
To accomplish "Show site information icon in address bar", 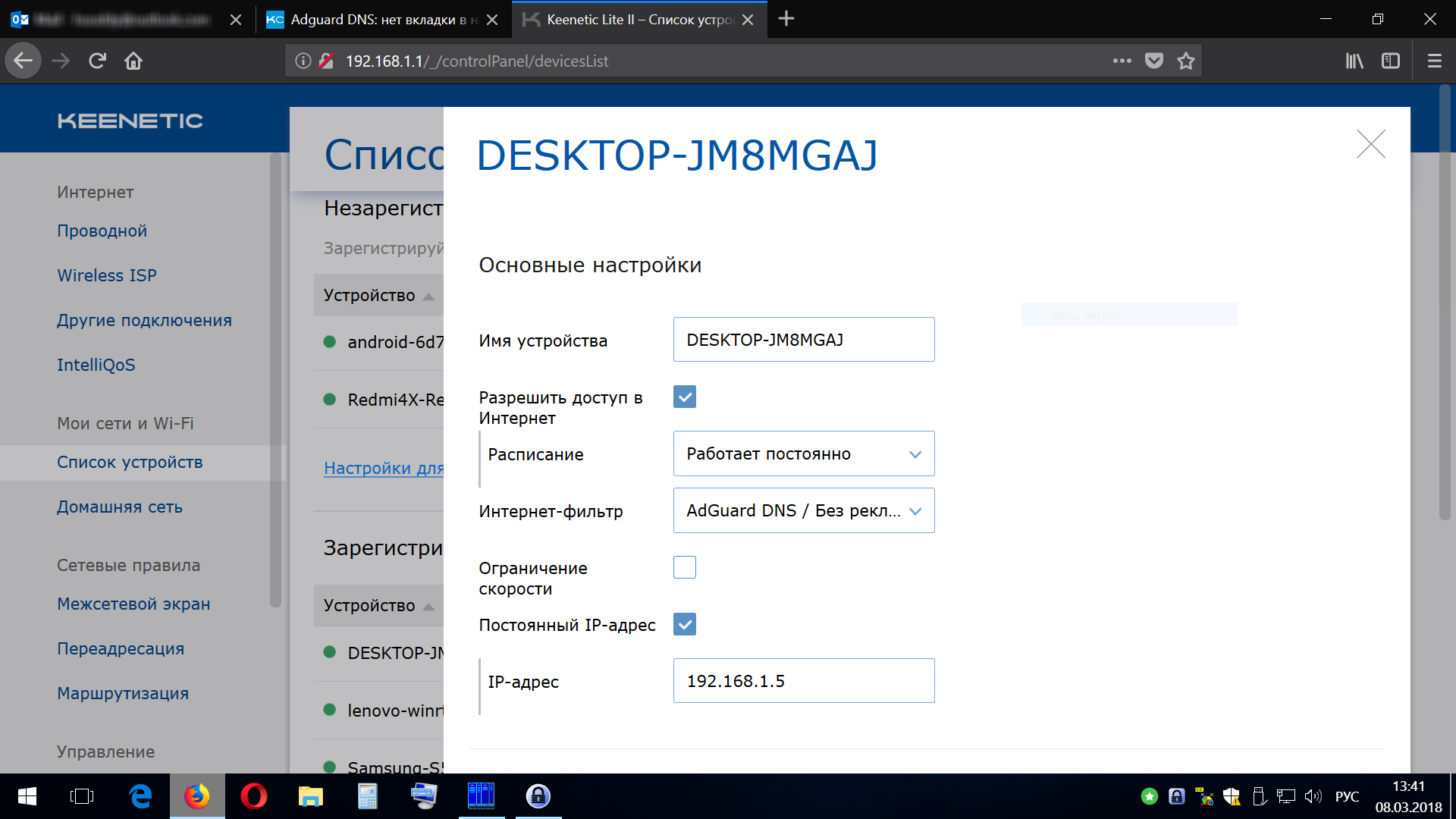I will (x=303, y=61).
